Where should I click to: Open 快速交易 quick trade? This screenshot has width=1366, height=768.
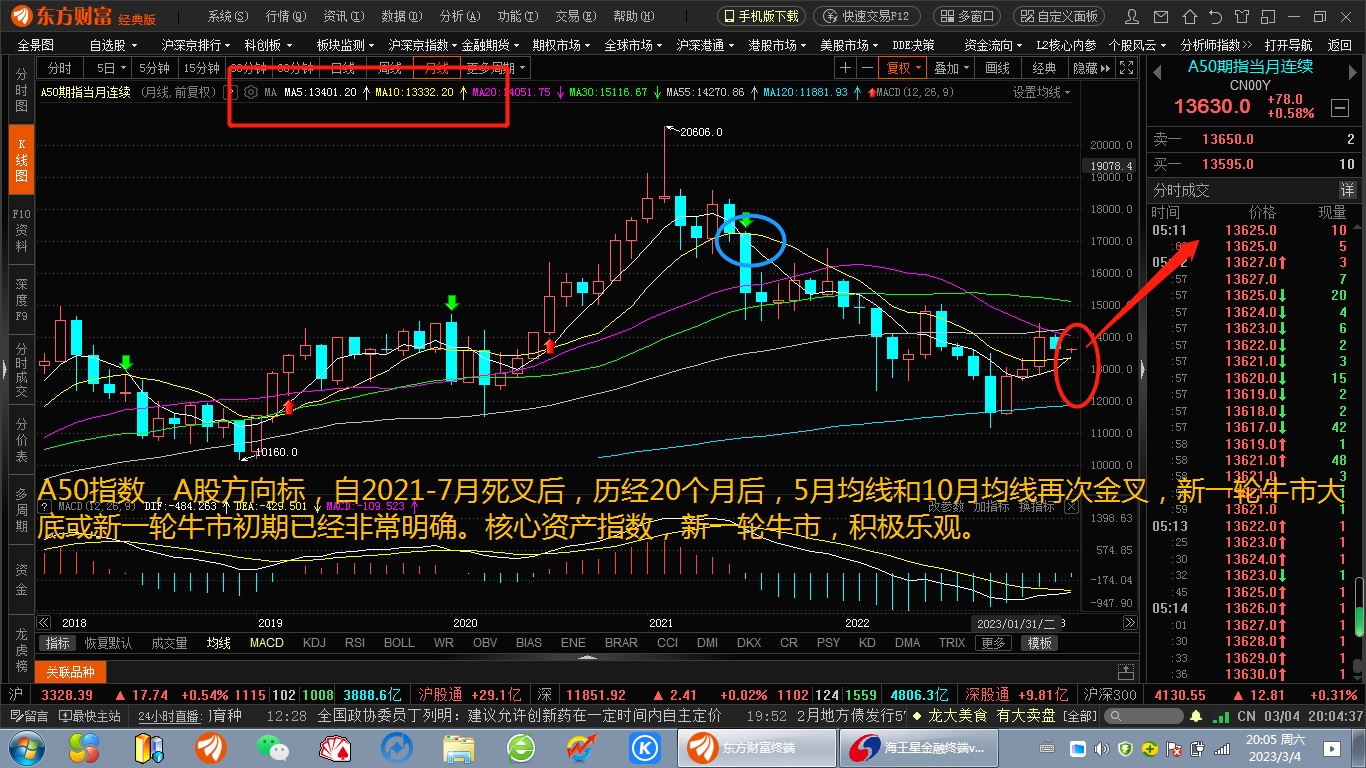coord(867,16)
